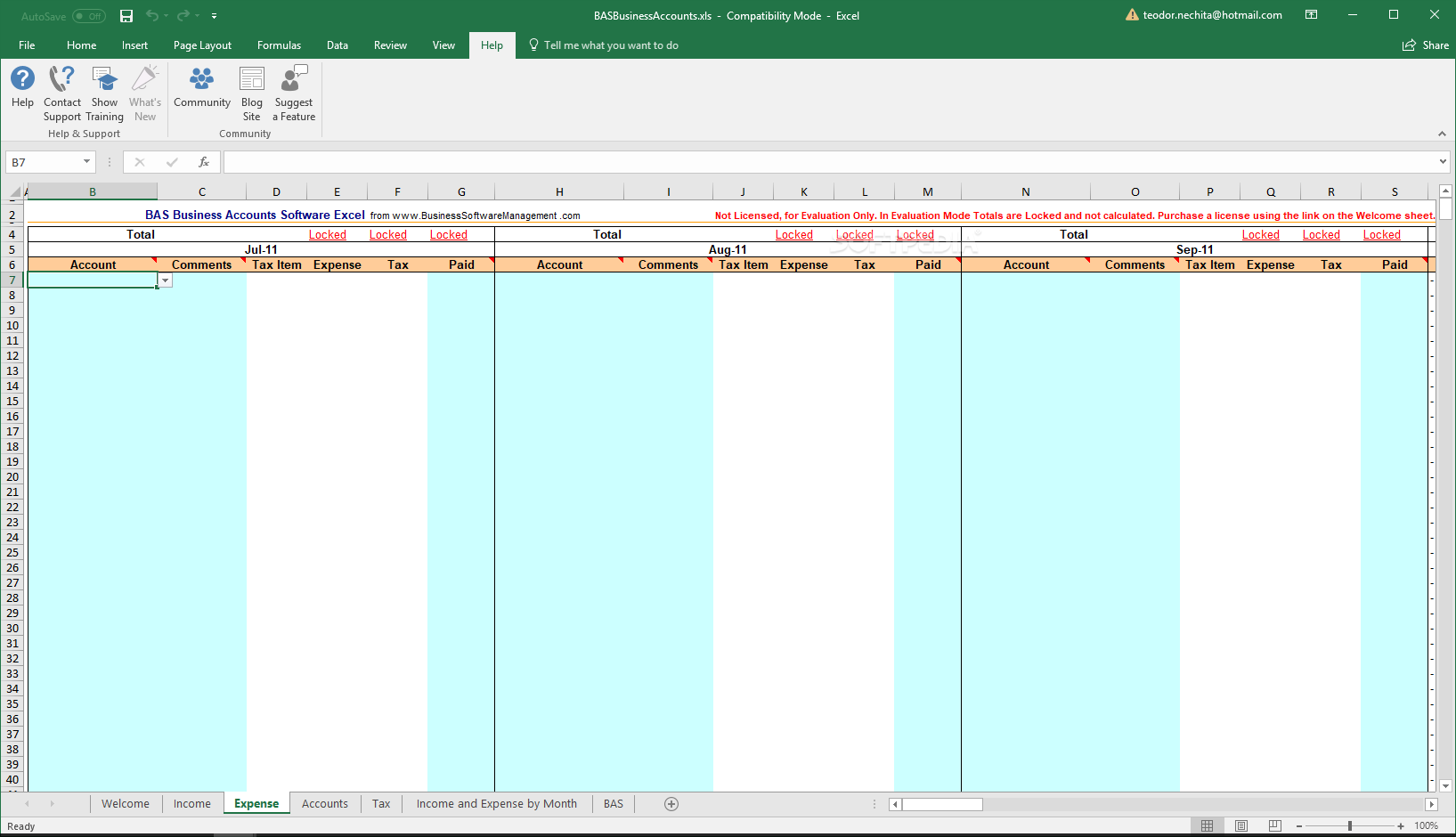
Task: Zoom in with the plus button
Action: click(1401, 826)
